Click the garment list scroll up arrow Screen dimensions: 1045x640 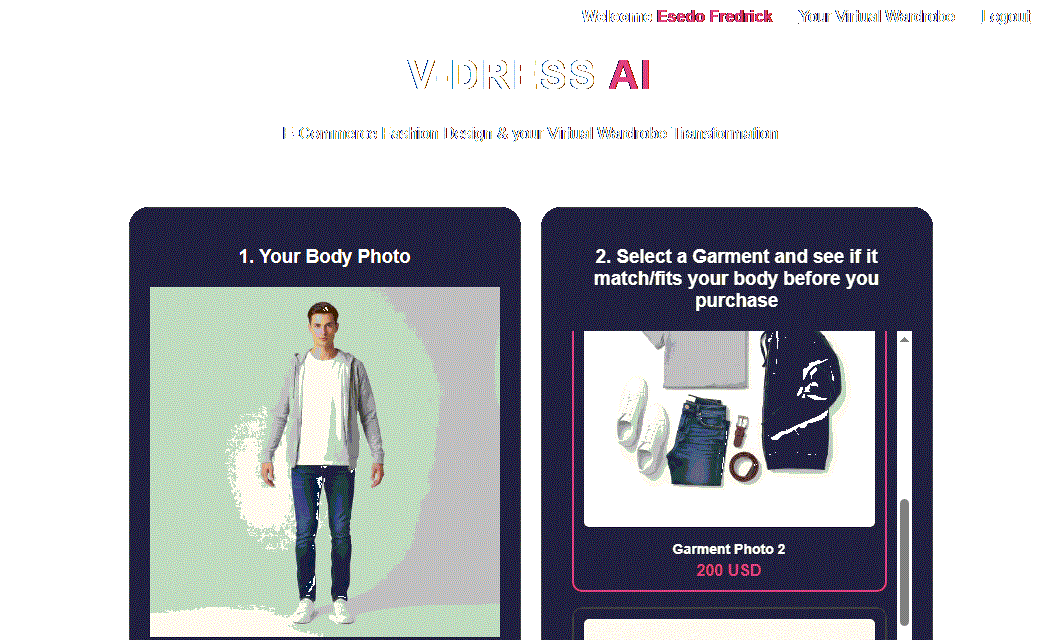(x=904, y=340)
